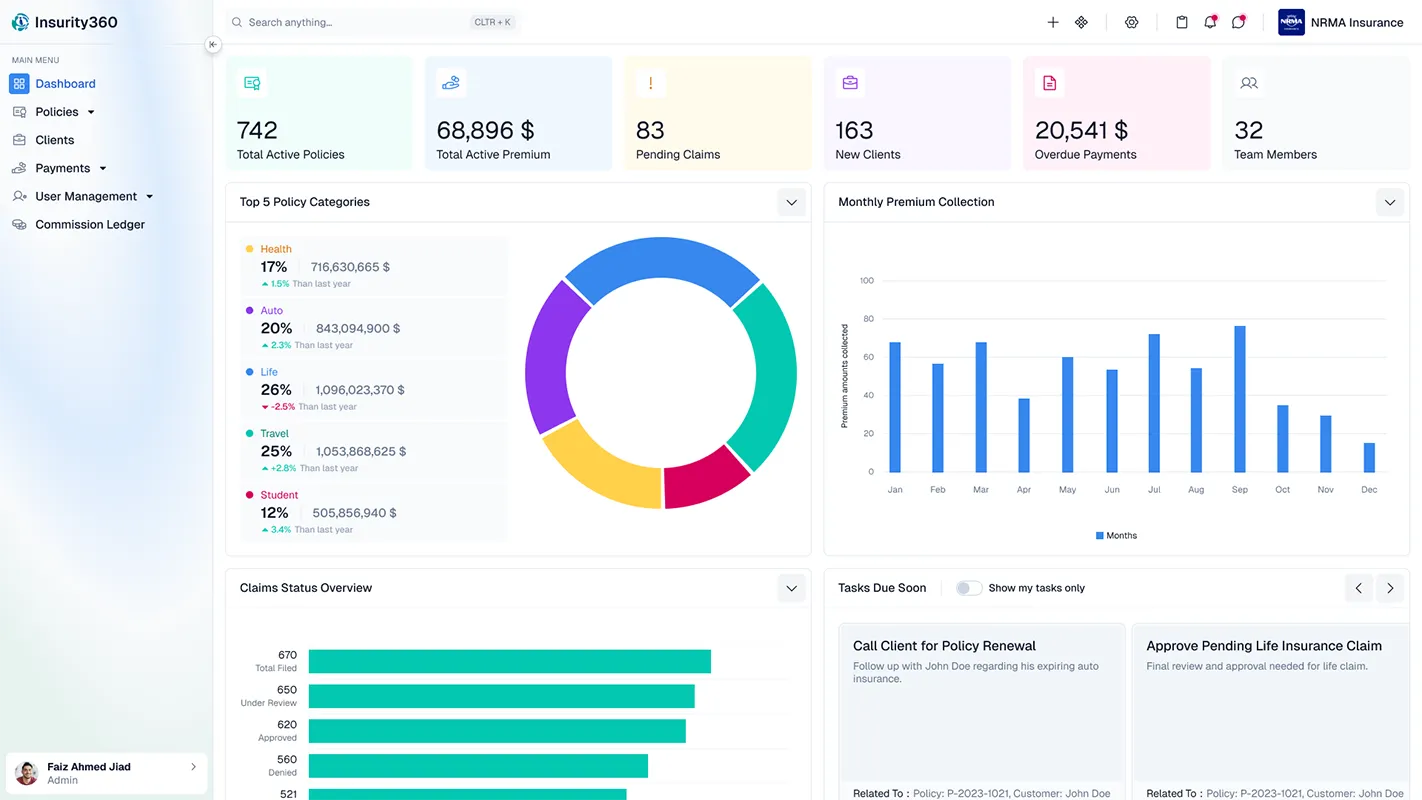Click the Clients briefcase icon

[18, 140]
